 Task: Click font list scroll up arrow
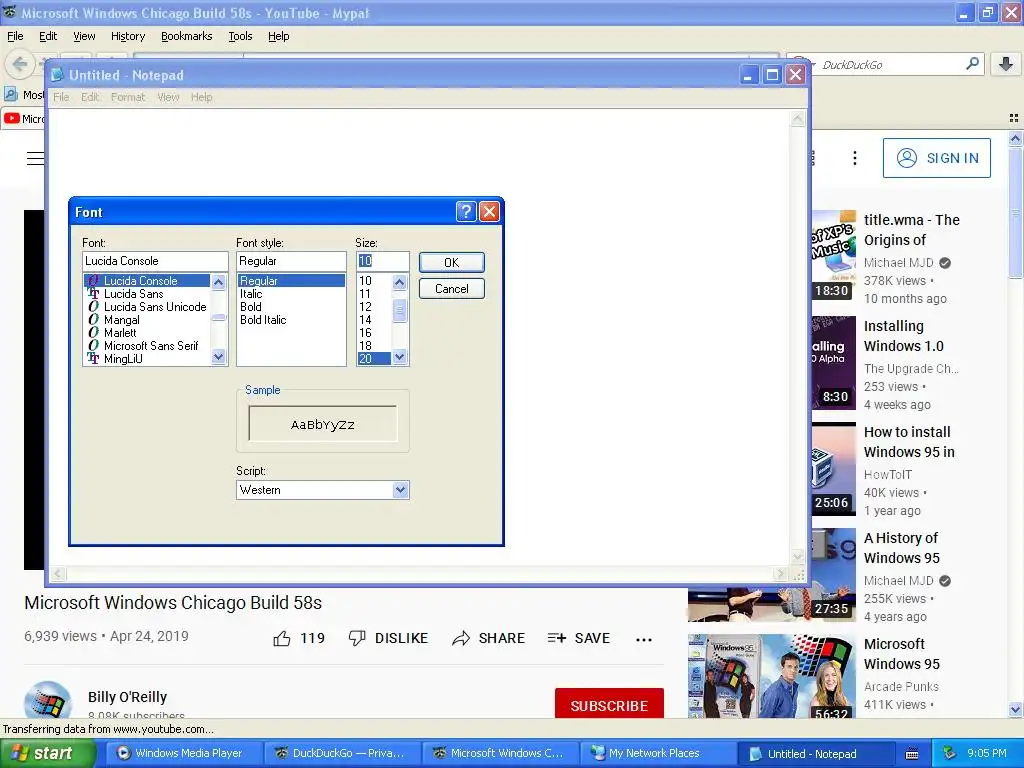(x=219, y=282)
